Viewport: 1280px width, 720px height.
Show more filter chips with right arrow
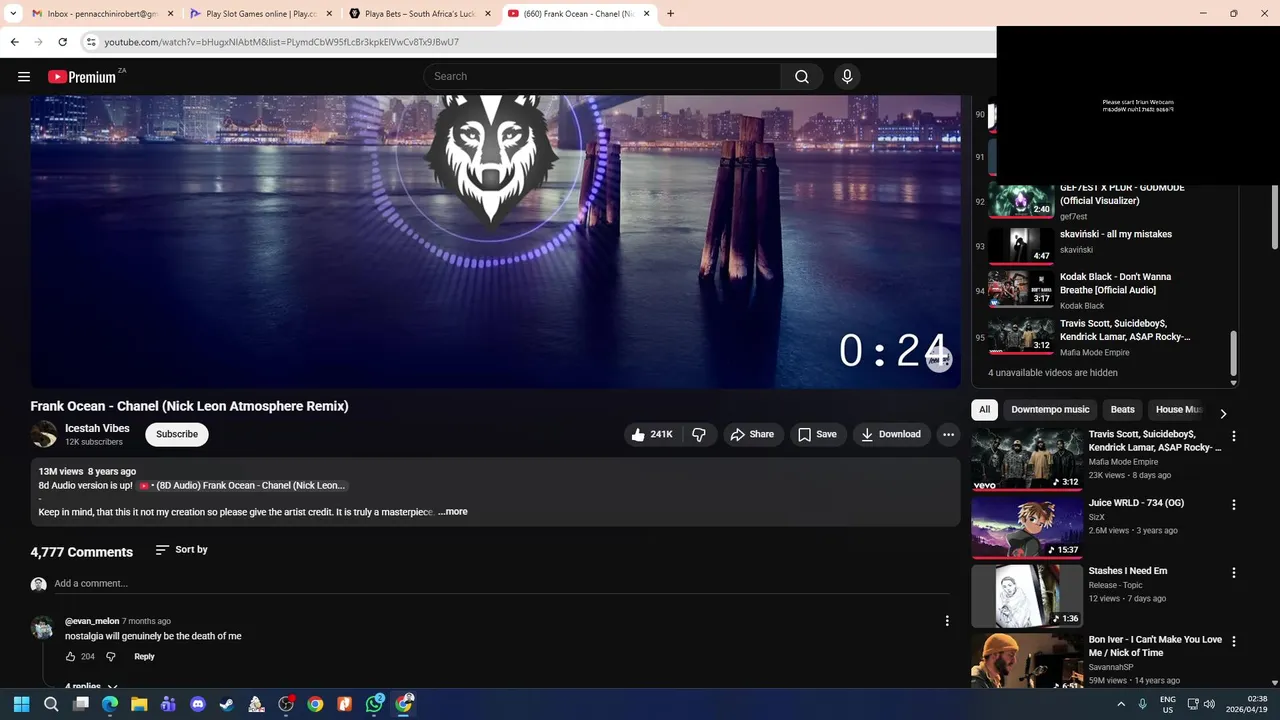coord(1223,413)
